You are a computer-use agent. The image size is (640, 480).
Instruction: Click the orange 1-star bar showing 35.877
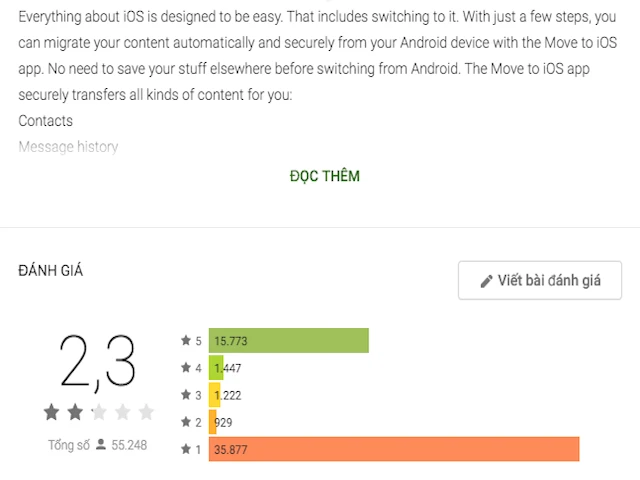tap(394, 449)
